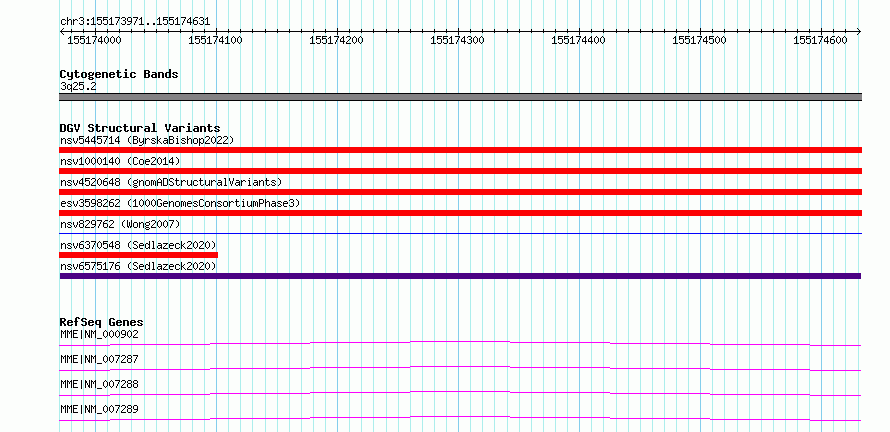Viewport: 890px width, 432px height.
Task: Open variant nsv6370548 (Sedlazeck2020) label
Action: coord(138,245)
